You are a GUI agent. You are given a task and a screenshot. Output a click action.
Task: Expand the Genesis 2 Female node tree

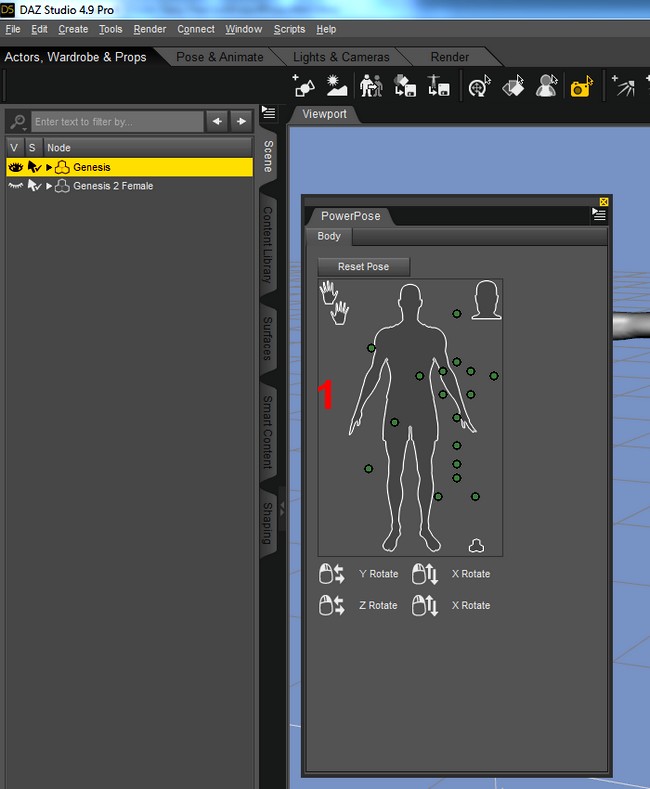[x=49, y=186]
